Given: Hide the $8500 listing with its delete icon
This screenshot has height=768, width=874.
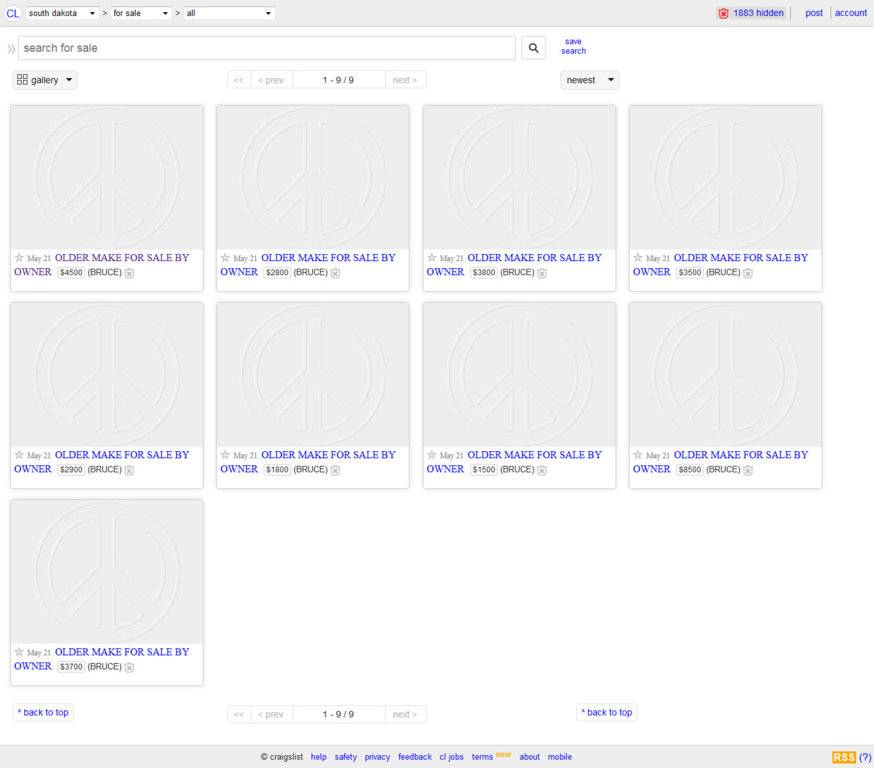Looking at the screenshot, I should (x=747, y=470).
